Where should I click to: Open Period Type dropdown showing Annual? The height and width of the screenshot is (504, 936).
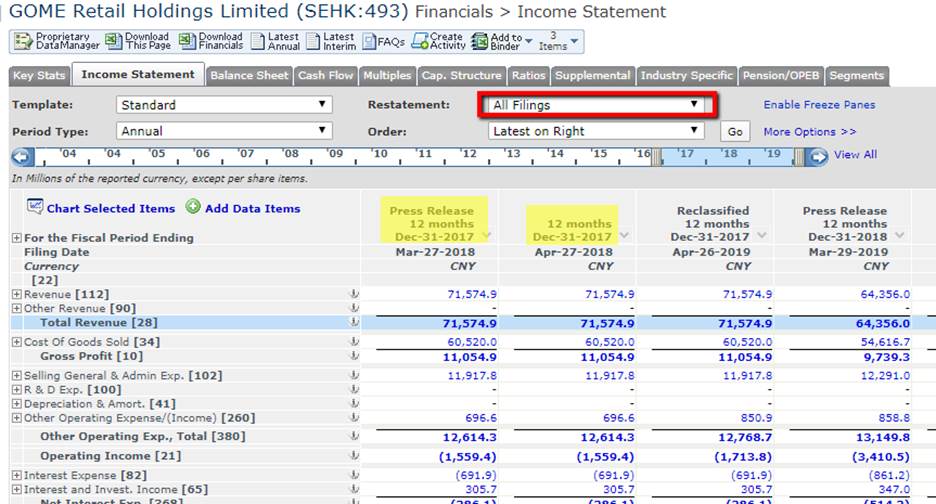(224, 131)
